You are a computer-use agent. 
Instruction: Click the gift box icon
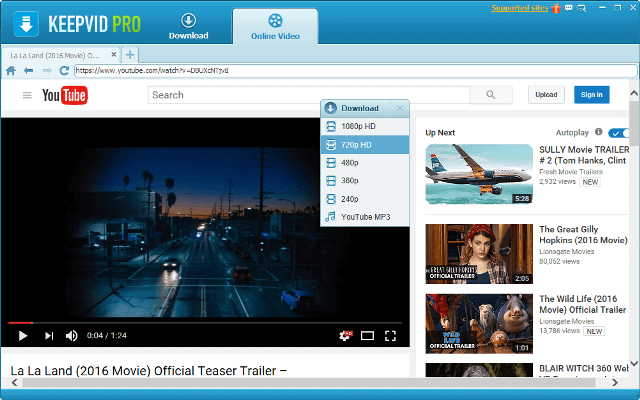click(556, 8)
